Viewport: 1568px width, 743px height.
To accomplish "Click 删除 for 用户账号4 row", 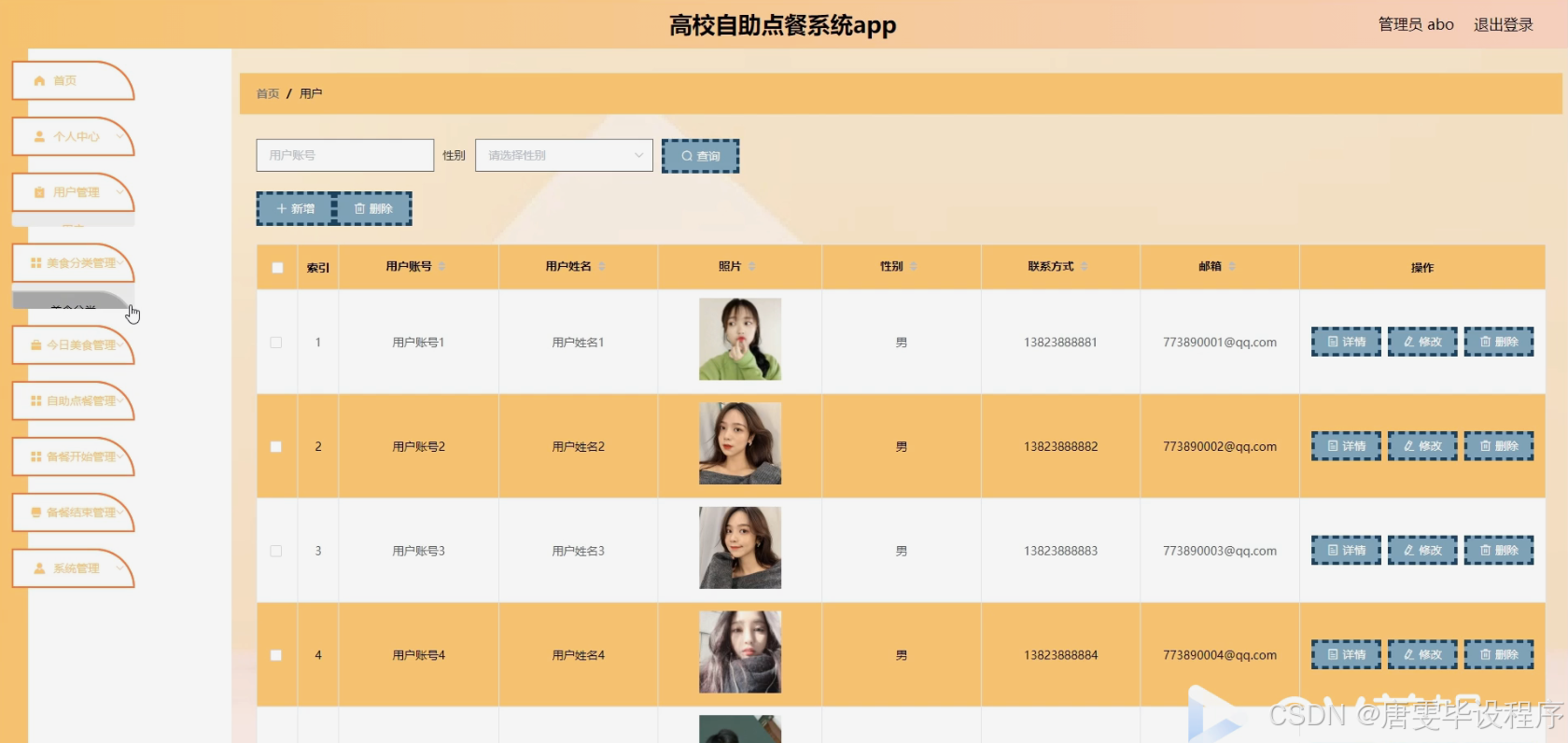I will tap(1499, 655).
